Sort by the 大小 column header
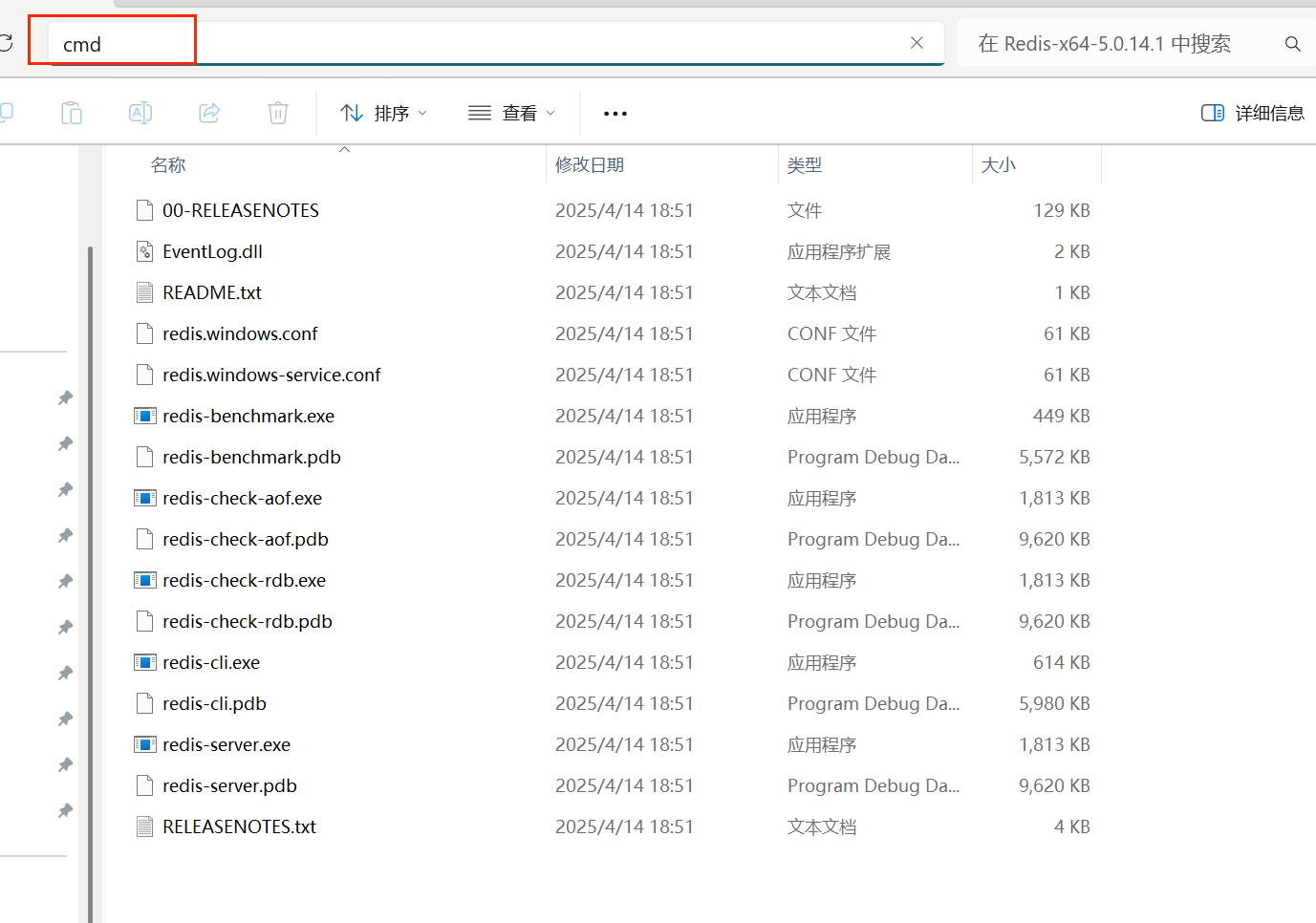Image resolution: width=1316 pixels, height=923 pixels. point(999,165)
